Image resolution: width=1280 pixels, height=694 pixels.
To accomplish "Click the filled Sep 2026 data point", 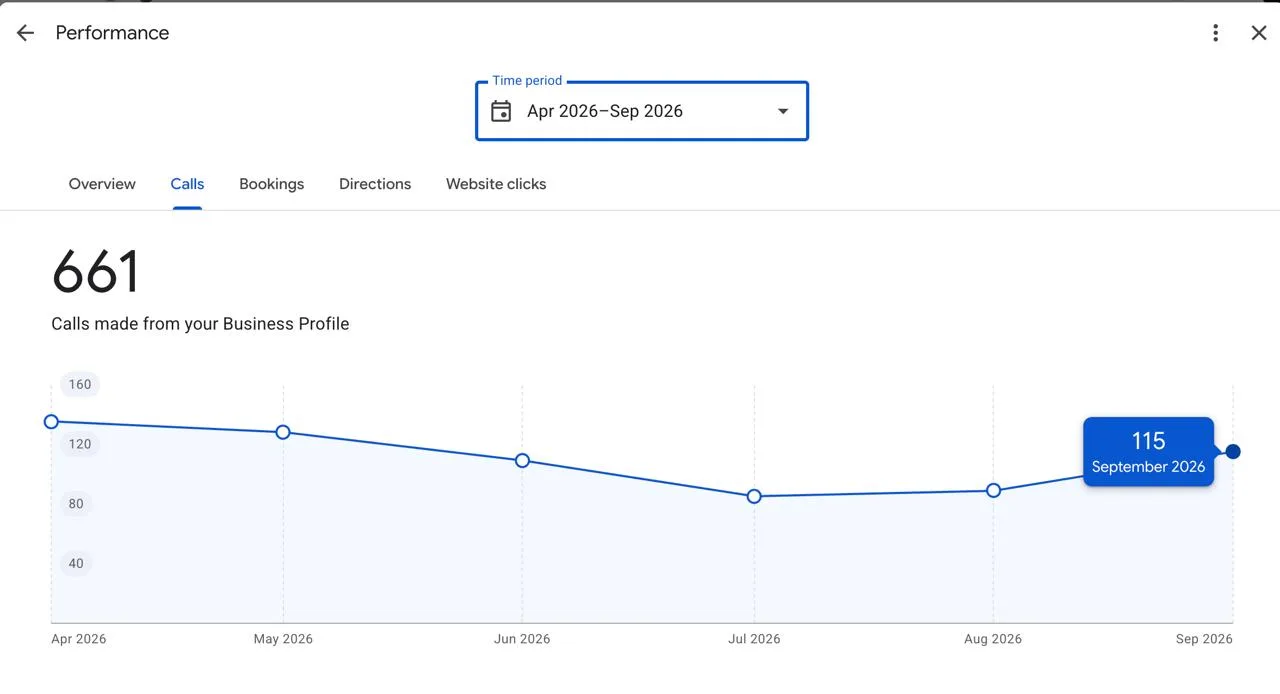I will coord(1233,452).
